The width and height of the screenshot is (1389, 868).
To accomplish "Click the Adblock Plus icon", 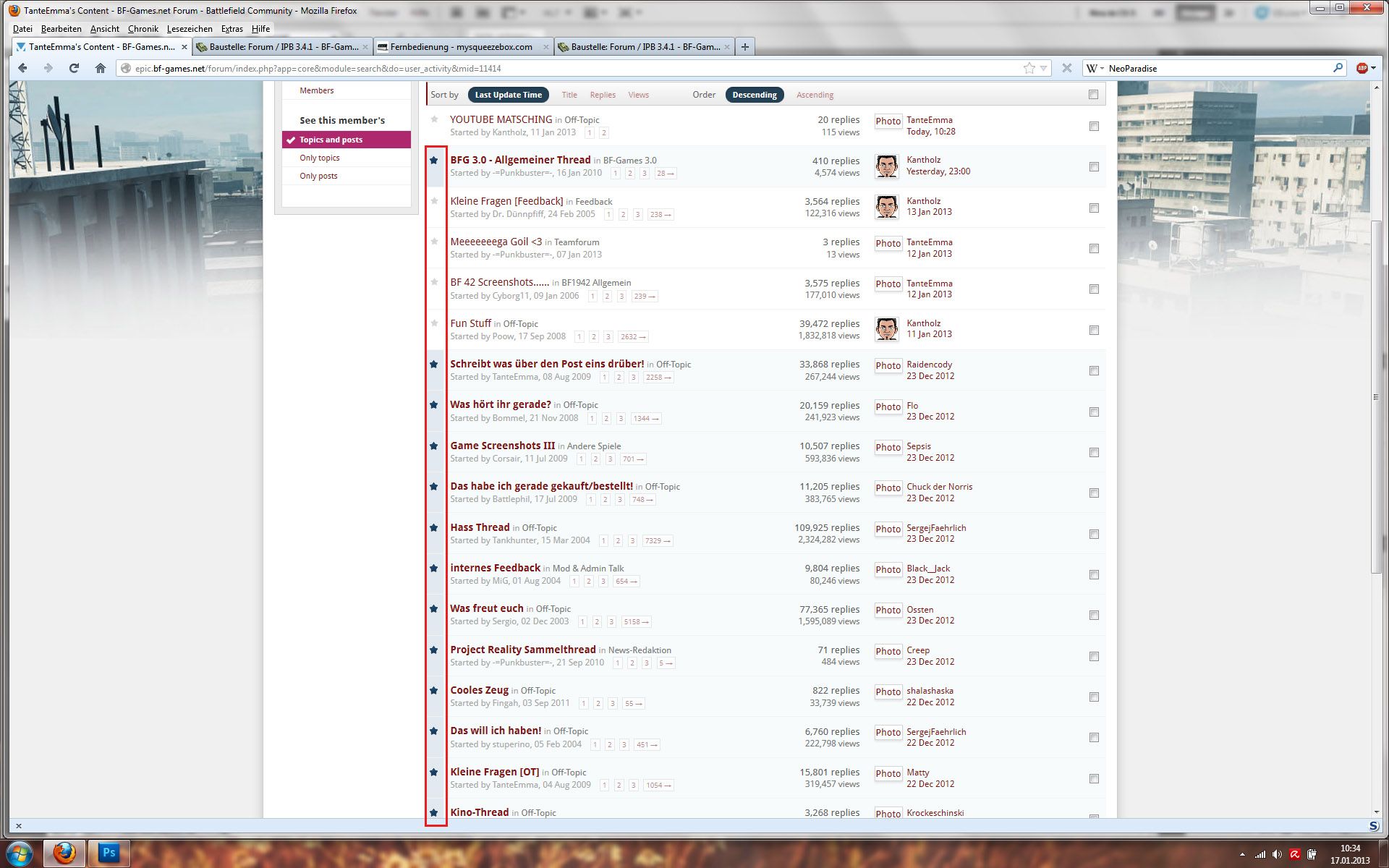I will (1362, 68).
